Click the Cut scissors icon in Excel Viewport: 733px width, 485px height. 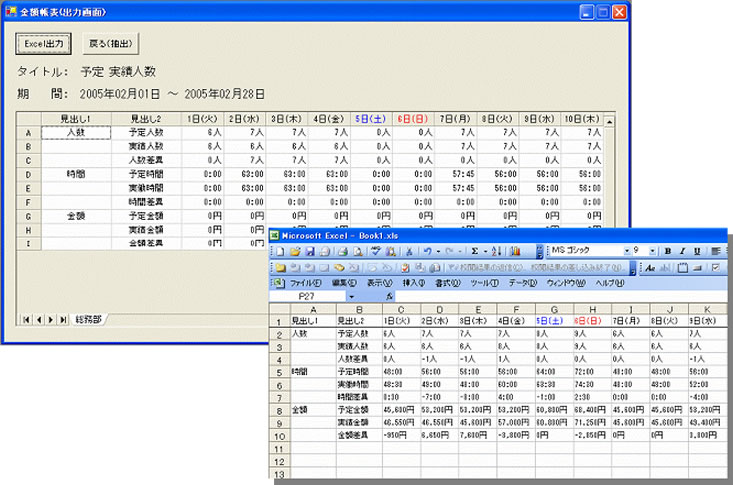(409, 251)
